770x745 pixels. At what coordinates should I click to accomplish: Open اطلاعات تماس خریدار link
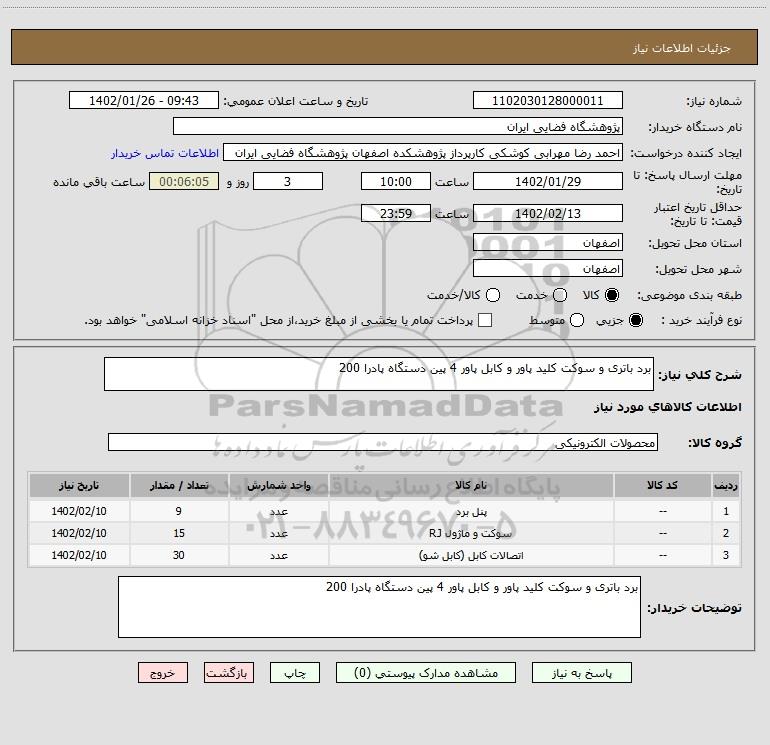point(165,153)
